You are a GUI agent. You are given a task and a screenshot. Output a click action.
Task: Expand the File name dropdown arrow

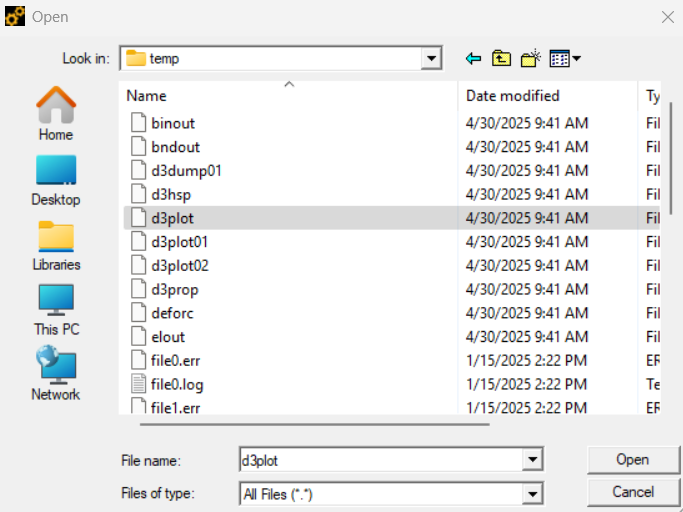pyautogui.click(x=532, y=460)
